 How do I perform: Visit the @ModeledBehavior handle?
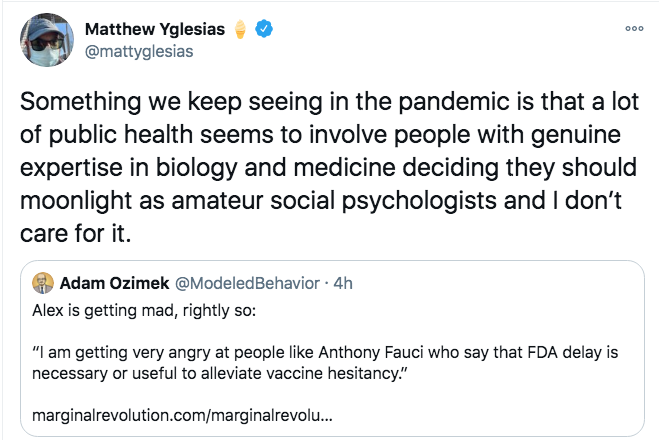coord(247,283)
